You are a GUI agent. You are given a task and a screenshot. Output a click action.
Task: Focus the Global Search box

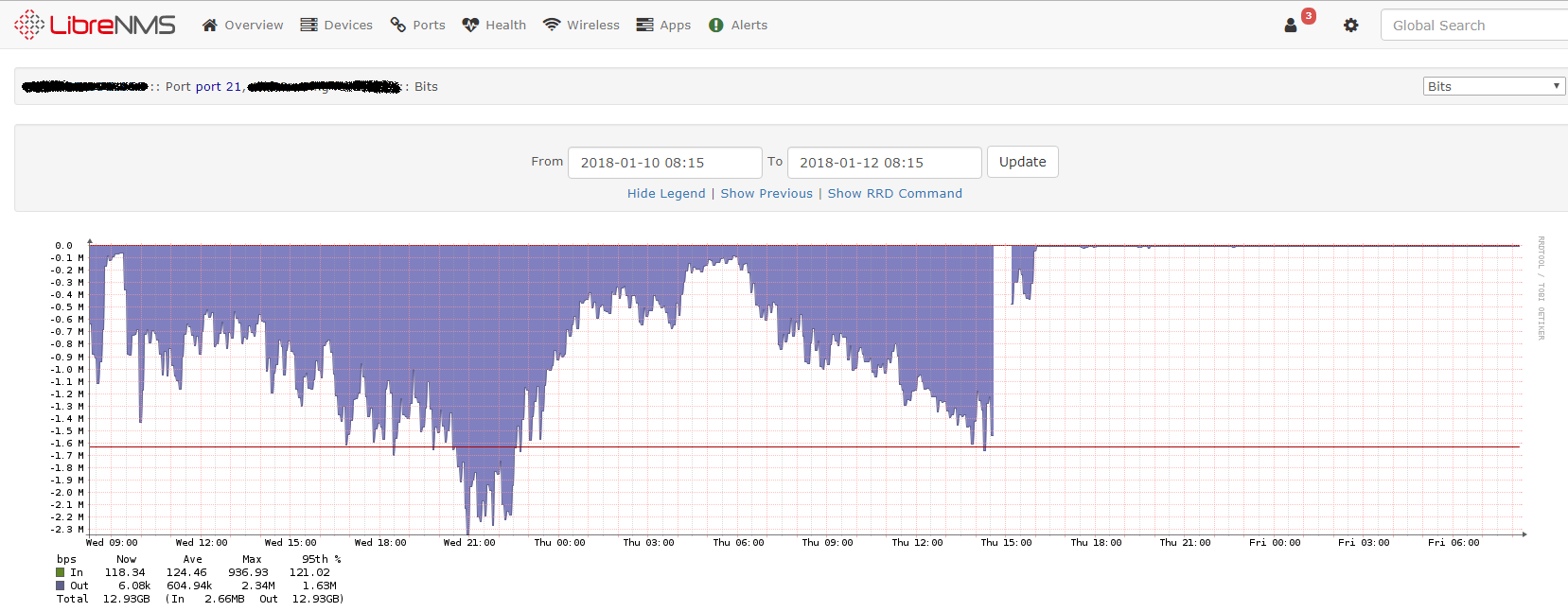1472,26
